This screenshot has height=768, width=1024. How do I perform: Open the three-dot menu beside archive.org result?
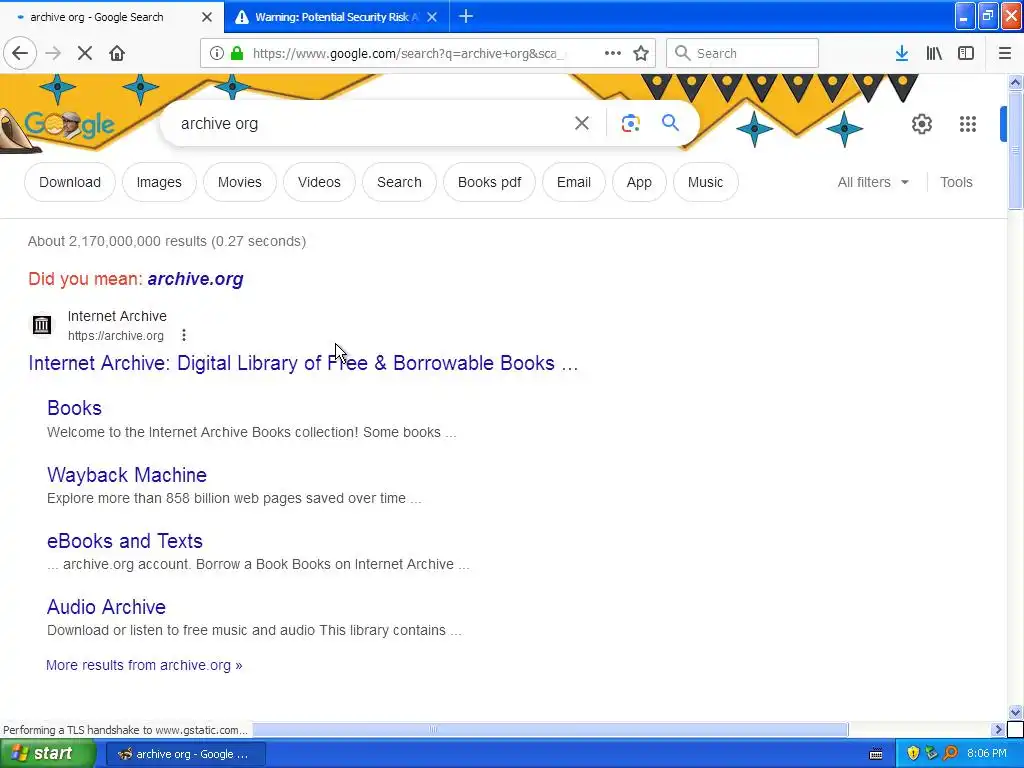(184, 335)
